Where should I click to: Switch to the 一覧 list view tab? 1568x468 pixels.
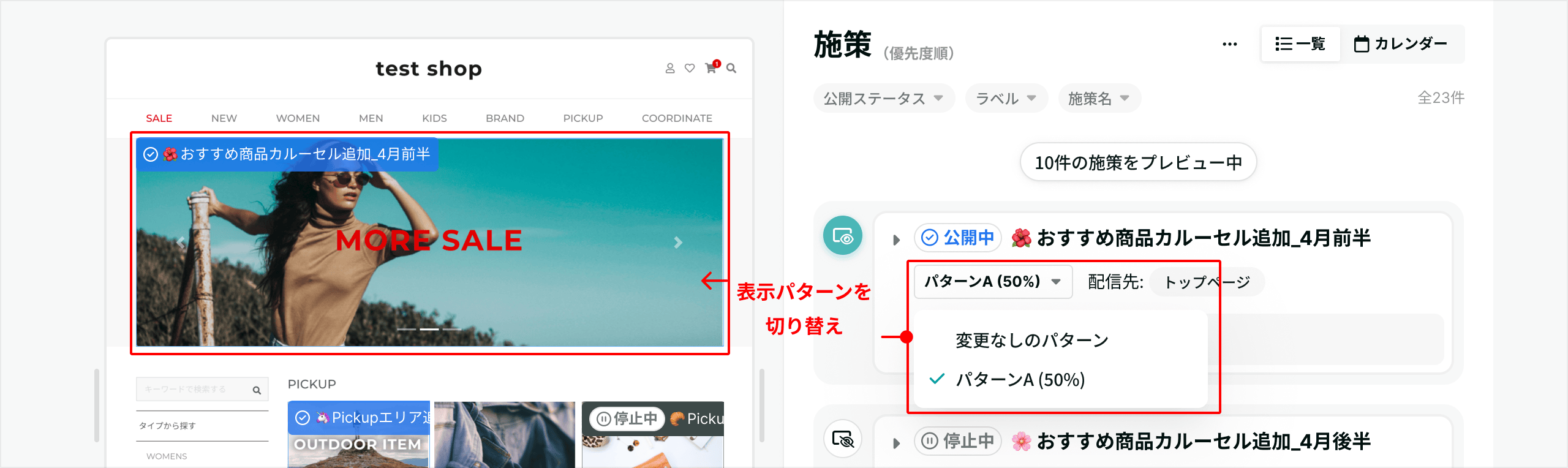1300,44
